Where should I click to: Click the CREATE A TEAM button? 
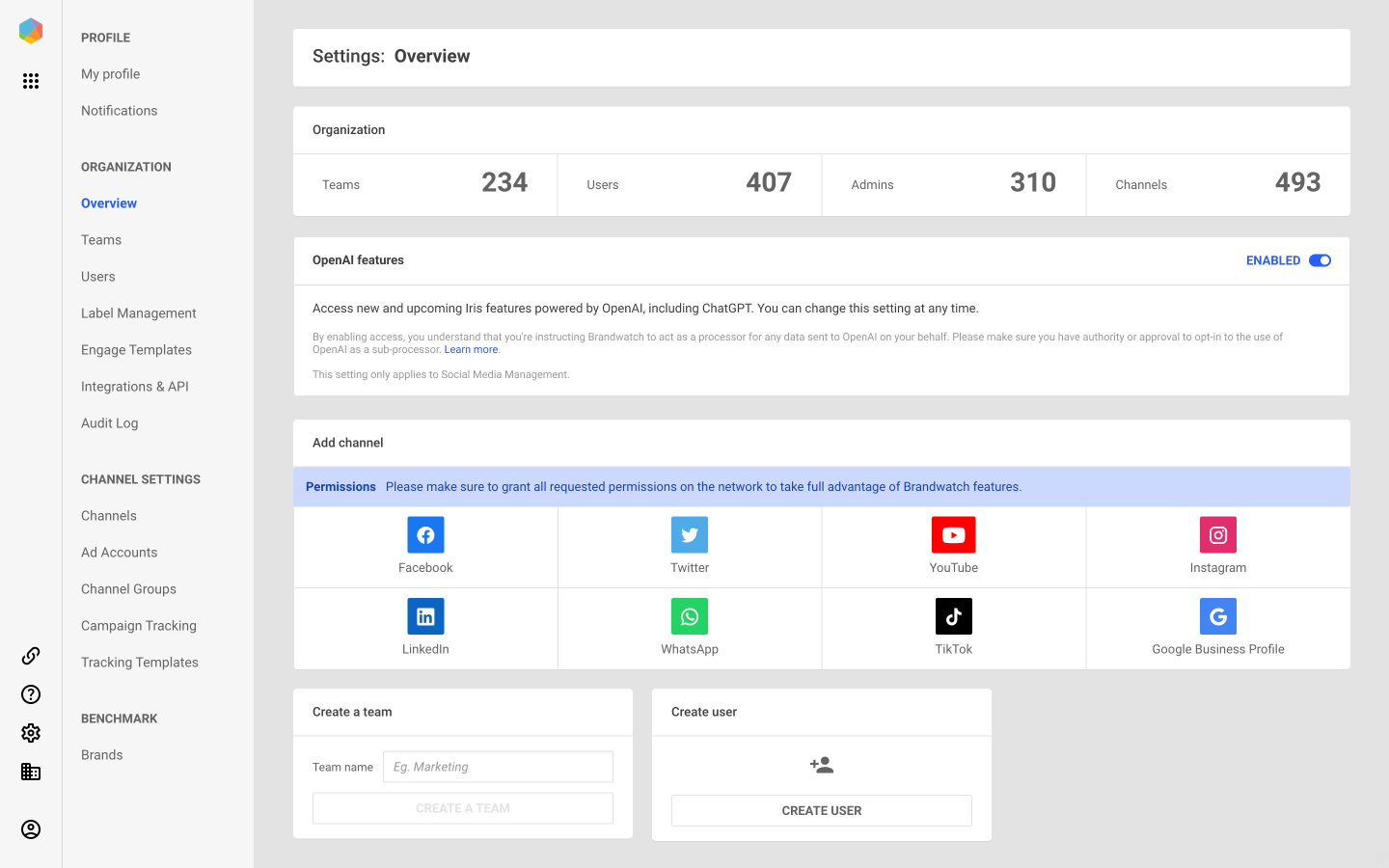[463, 808]
